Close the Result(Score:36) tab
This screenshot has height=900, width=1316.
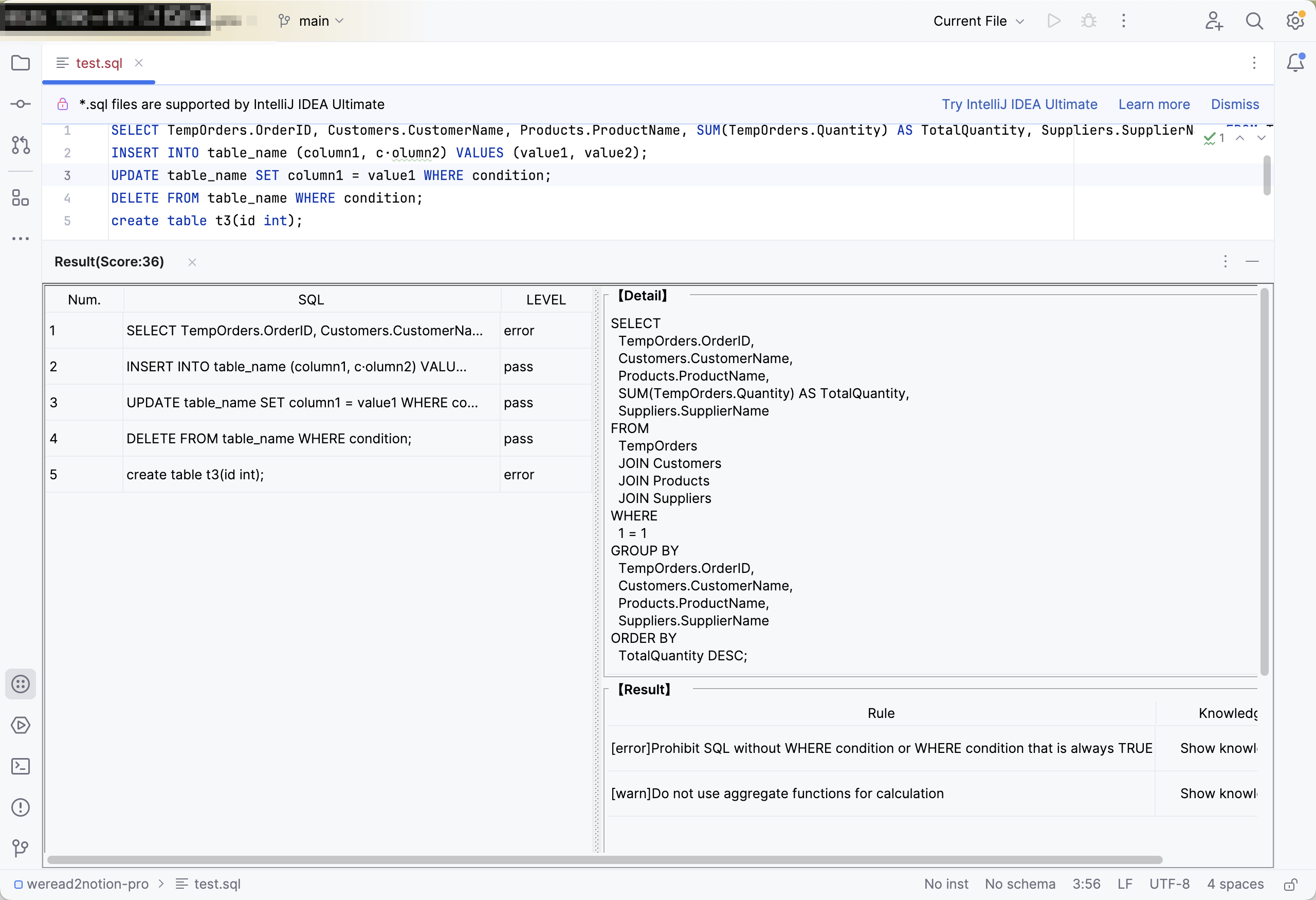[x=193, y=262]
